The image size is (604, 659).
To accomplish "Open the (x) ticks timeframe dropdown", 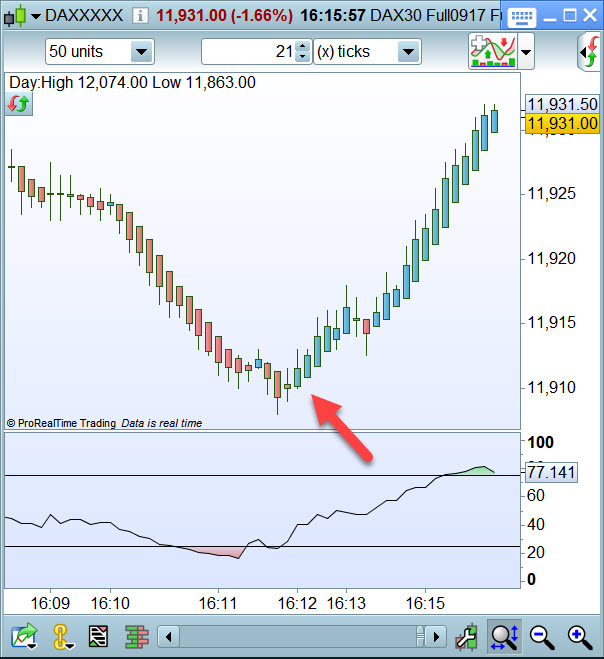I will (408, 52).
